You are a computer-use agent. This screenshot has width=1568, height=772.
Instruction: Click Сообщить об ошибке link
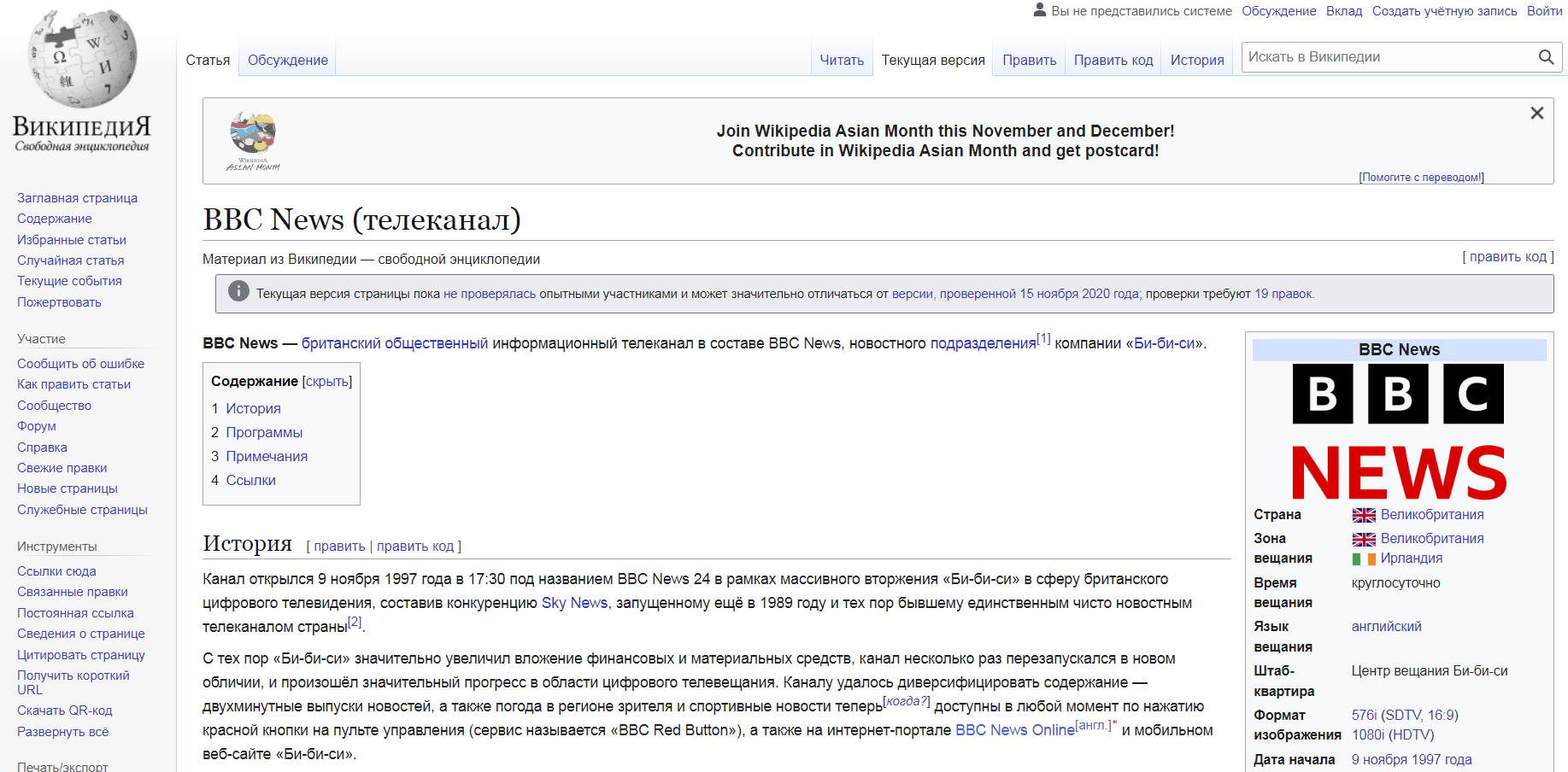click(80, 364)
